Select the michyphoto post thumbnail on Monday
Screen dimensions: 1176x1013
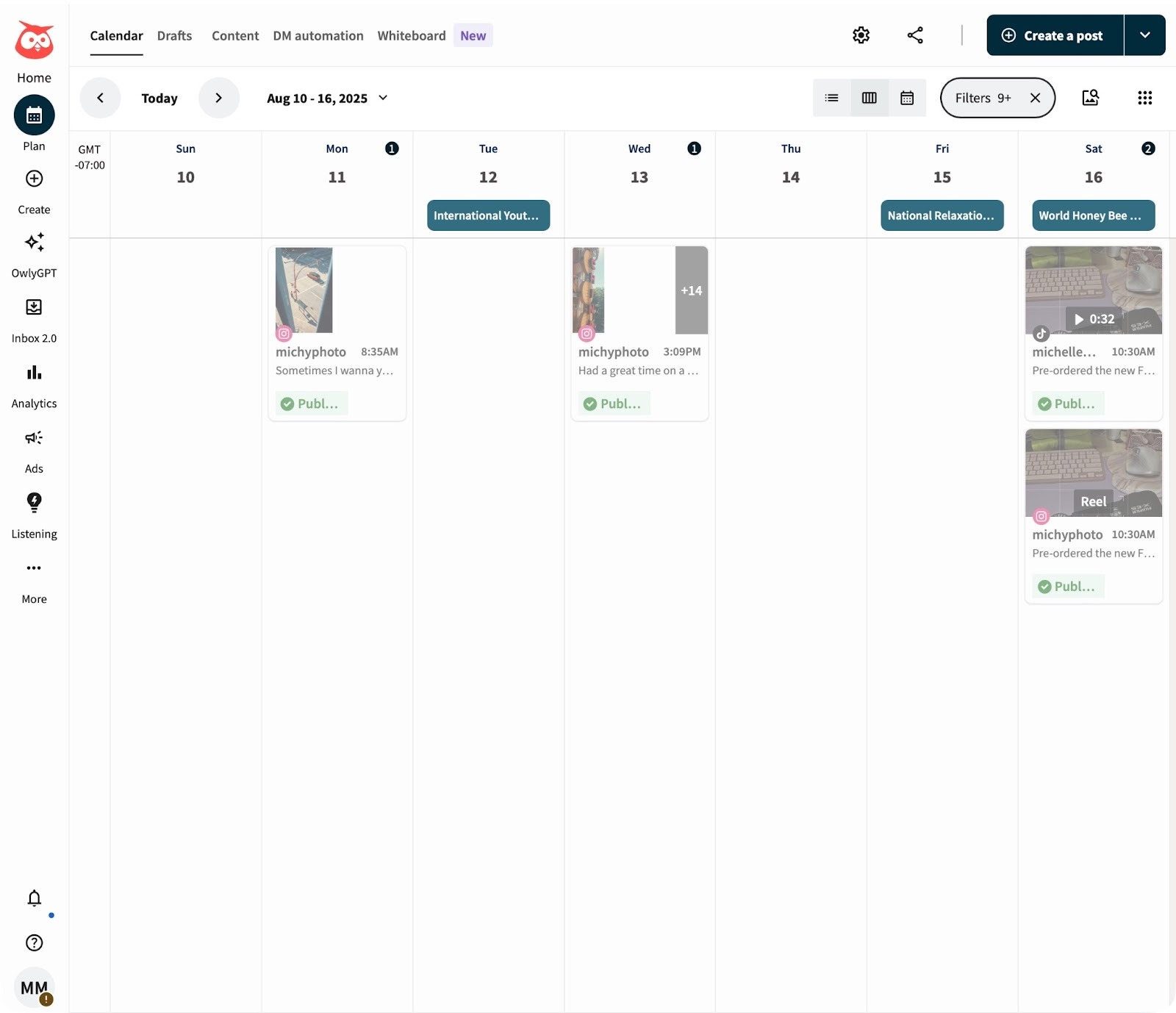[304, 290]
